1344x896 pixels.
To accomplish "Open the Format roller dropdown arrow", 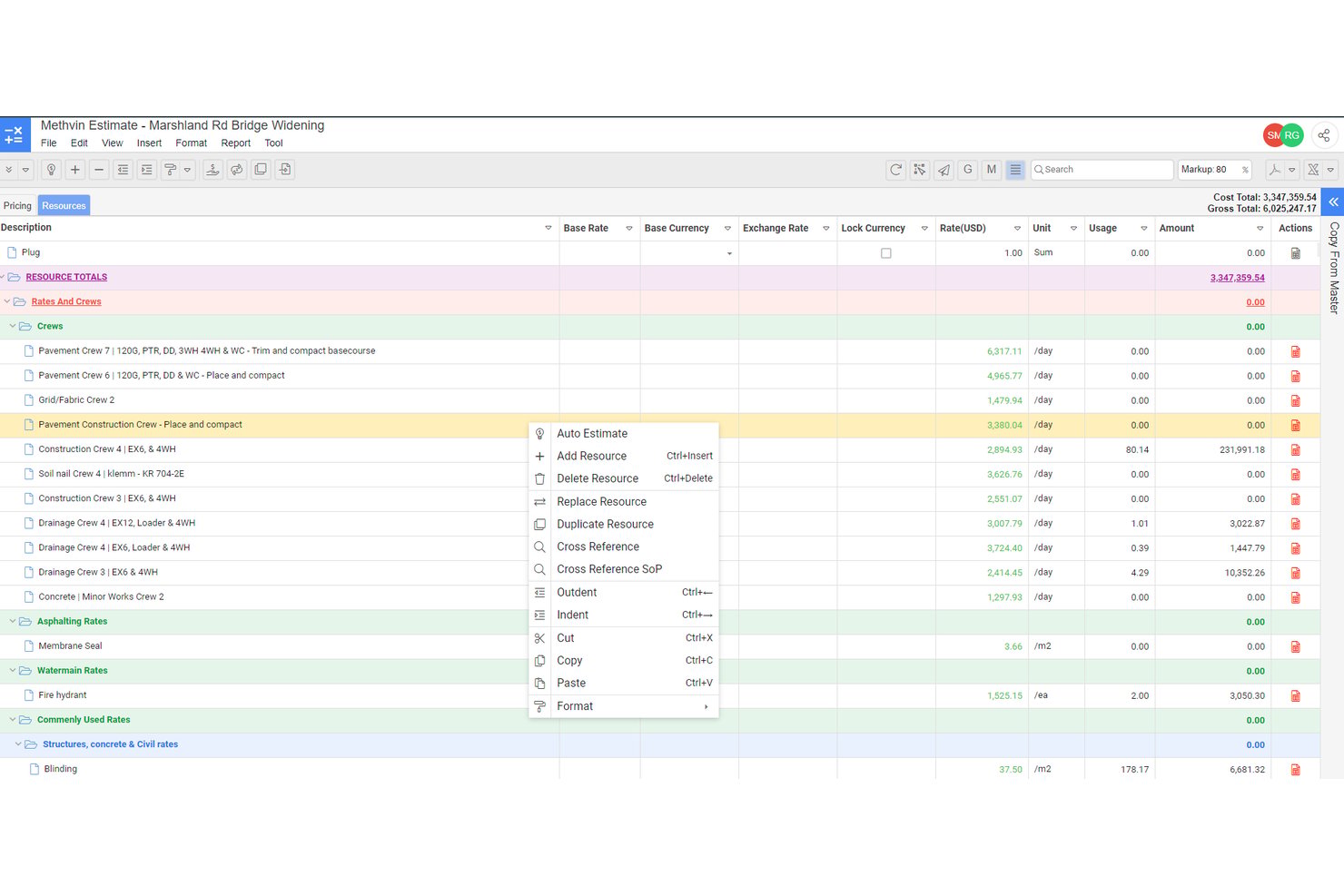I will [188, 170].
